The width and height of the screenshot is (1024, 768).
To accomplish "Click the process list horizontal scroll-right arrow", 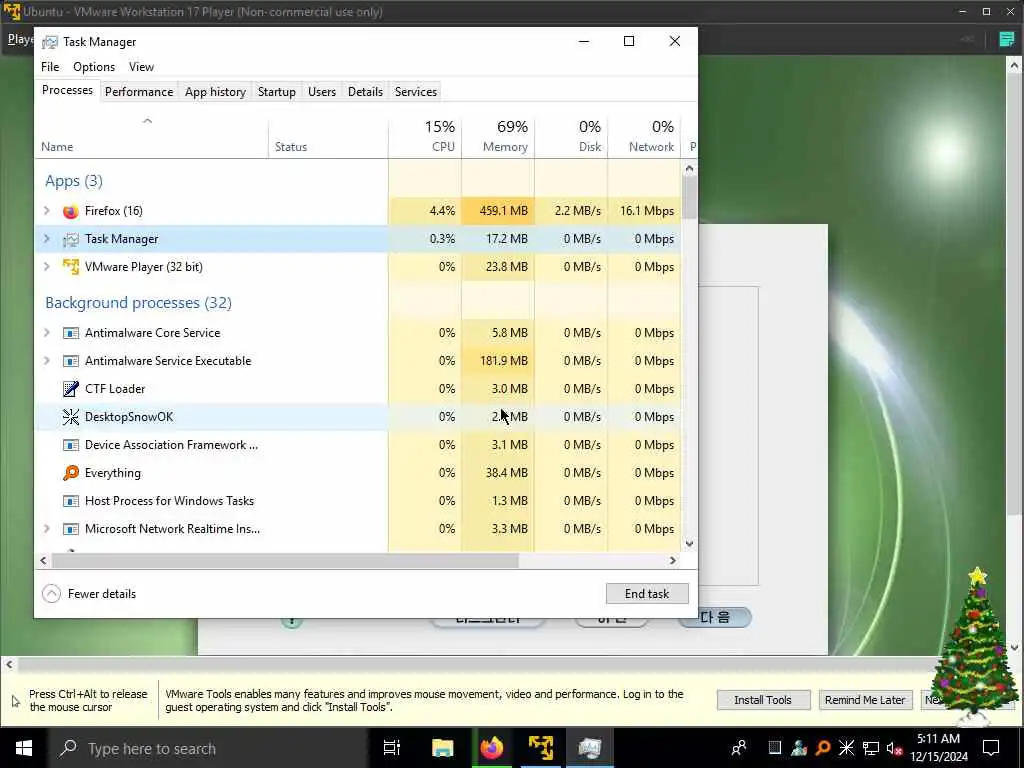I will [673, 560].
